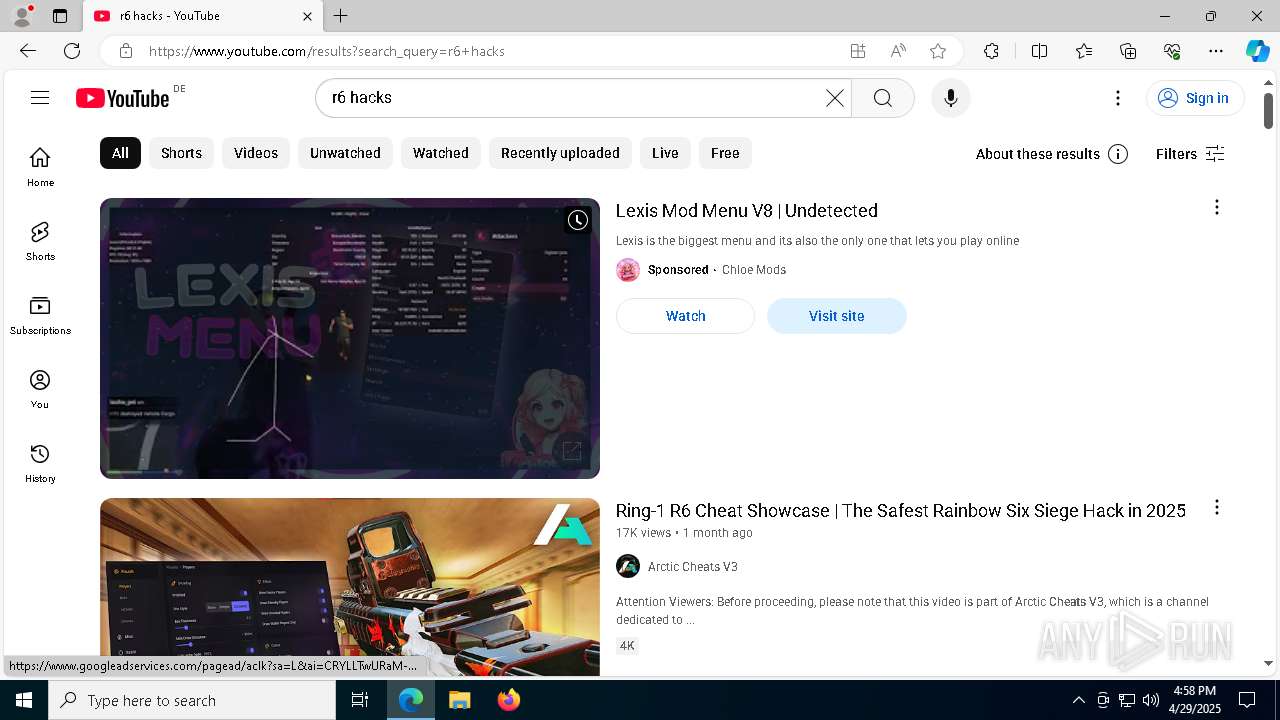Launch Firefox from the taskbar
This screenshot has height=720, width=1280.
[x=508, y=700]
